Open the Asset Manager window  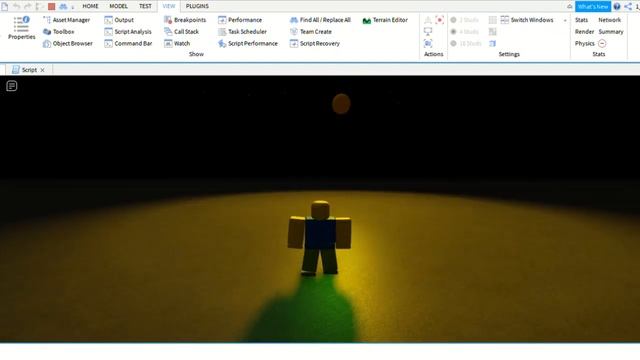67,20
